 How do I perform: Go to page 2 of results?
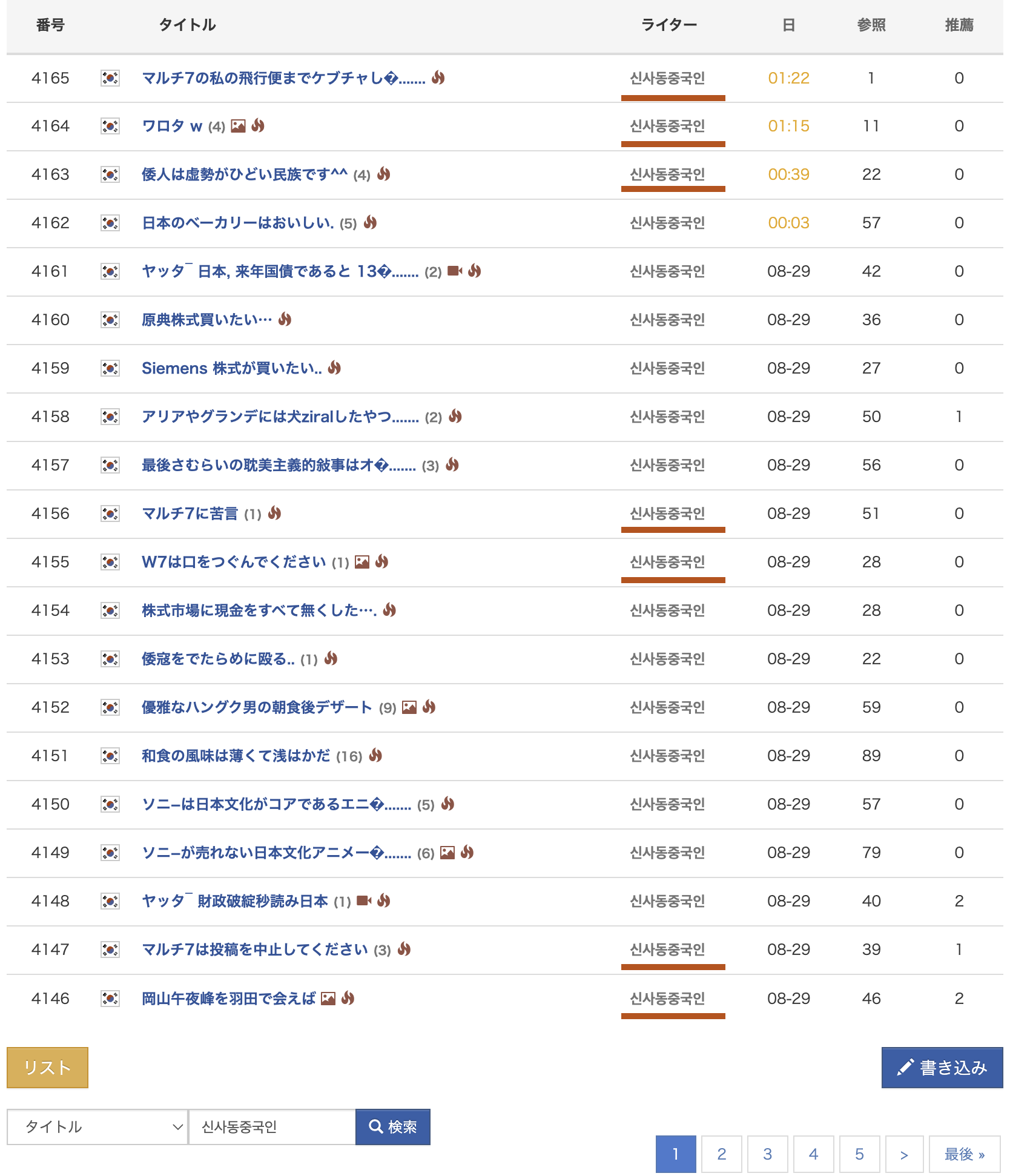(721, 1154)
